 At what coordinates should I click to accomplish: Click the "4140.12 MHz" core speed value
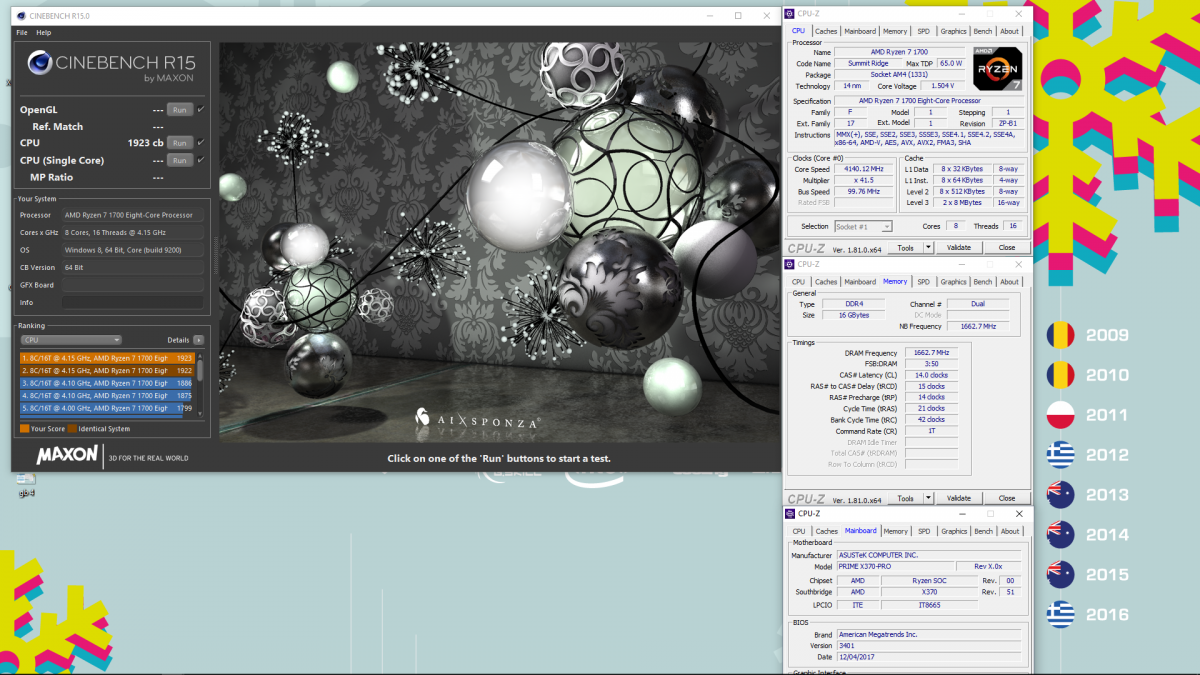[864, 169]
